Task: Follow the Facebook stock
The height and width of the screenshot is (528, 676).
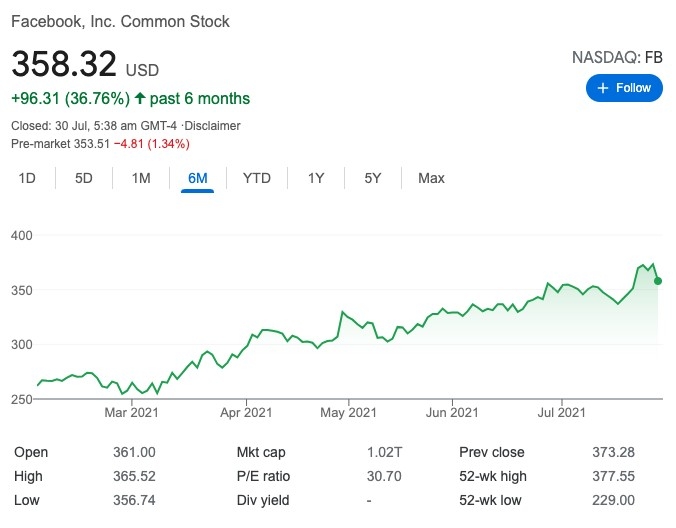Action: point(624,88)
